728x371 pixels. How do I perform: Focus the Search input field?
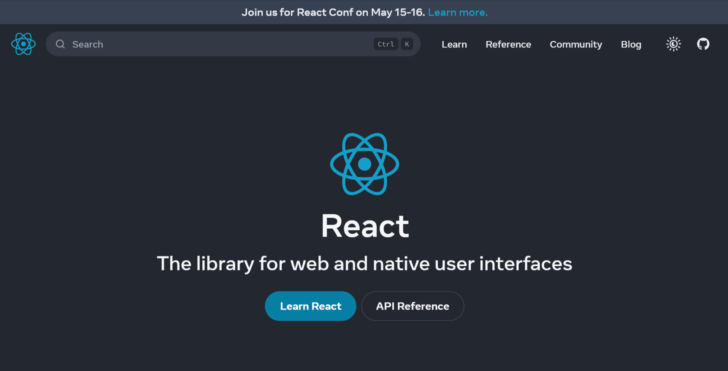click(233, 44)
